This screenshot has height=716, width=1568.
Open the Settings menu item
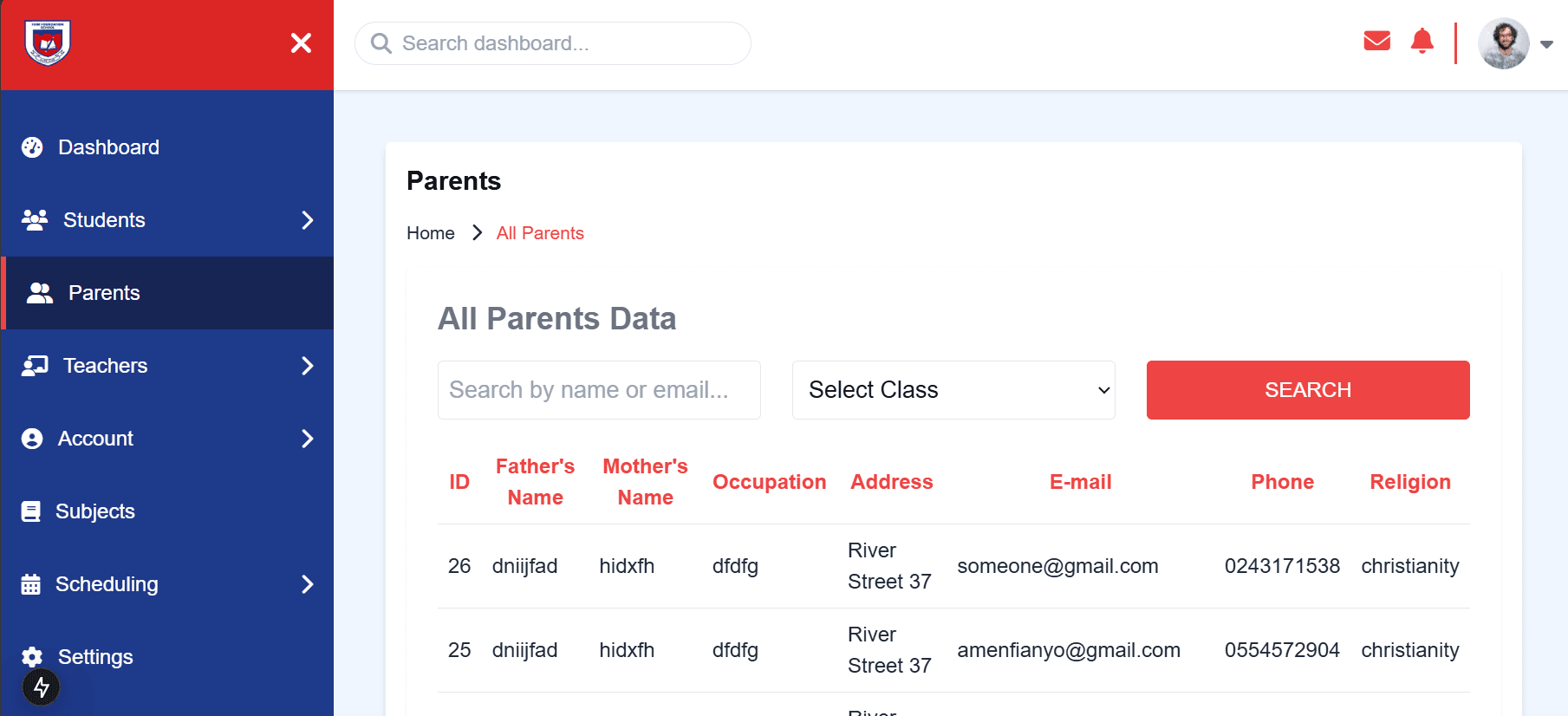[x=94, y=657]
